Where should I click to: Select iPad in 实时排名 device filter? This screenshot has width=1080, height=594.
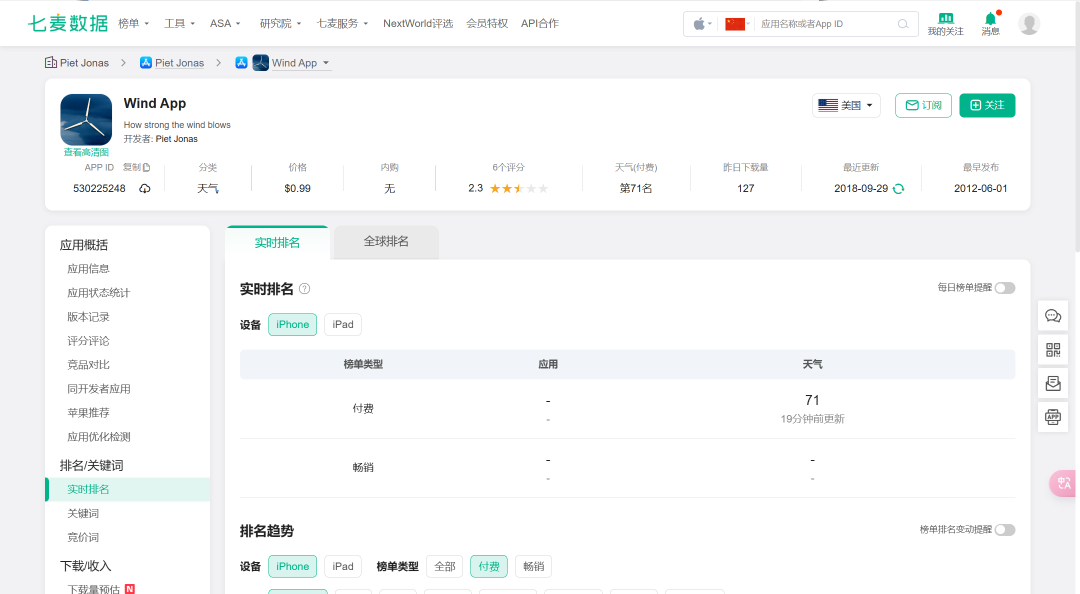343,325
